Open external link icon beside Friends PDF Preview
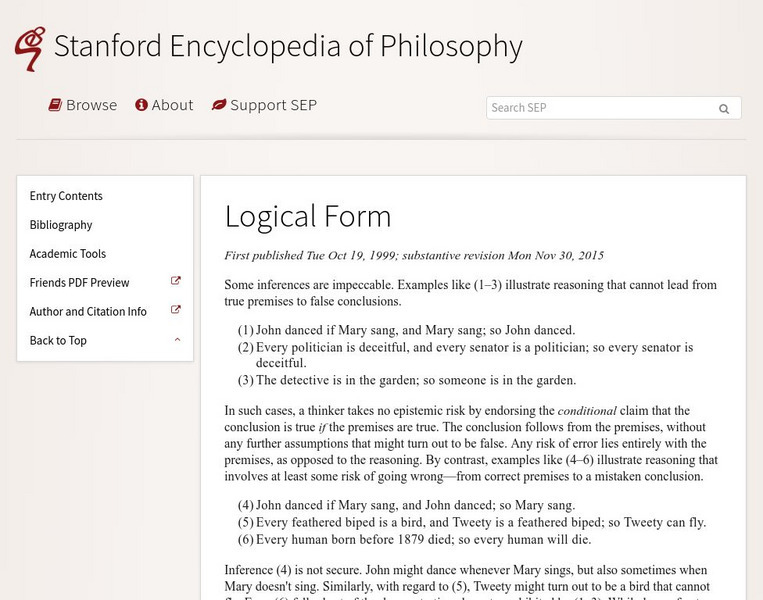The height and width of the screenshot is (600, 763). [176, 281]
